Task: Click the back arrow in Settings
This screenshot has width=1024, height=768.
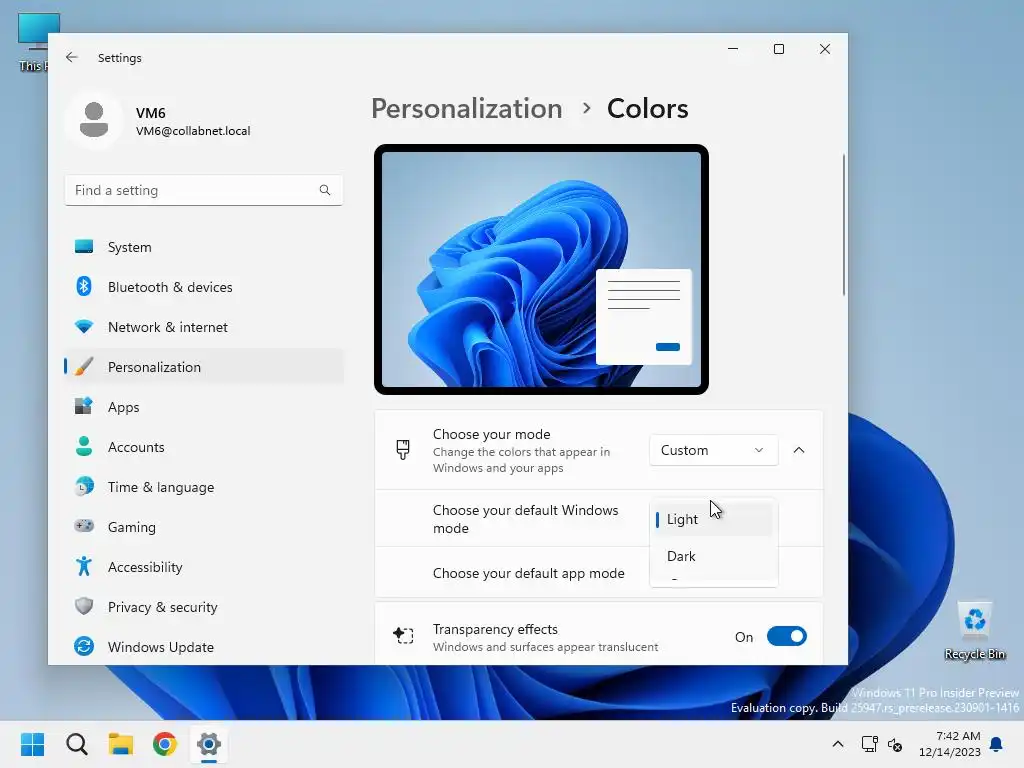Action: click(72, 57)
